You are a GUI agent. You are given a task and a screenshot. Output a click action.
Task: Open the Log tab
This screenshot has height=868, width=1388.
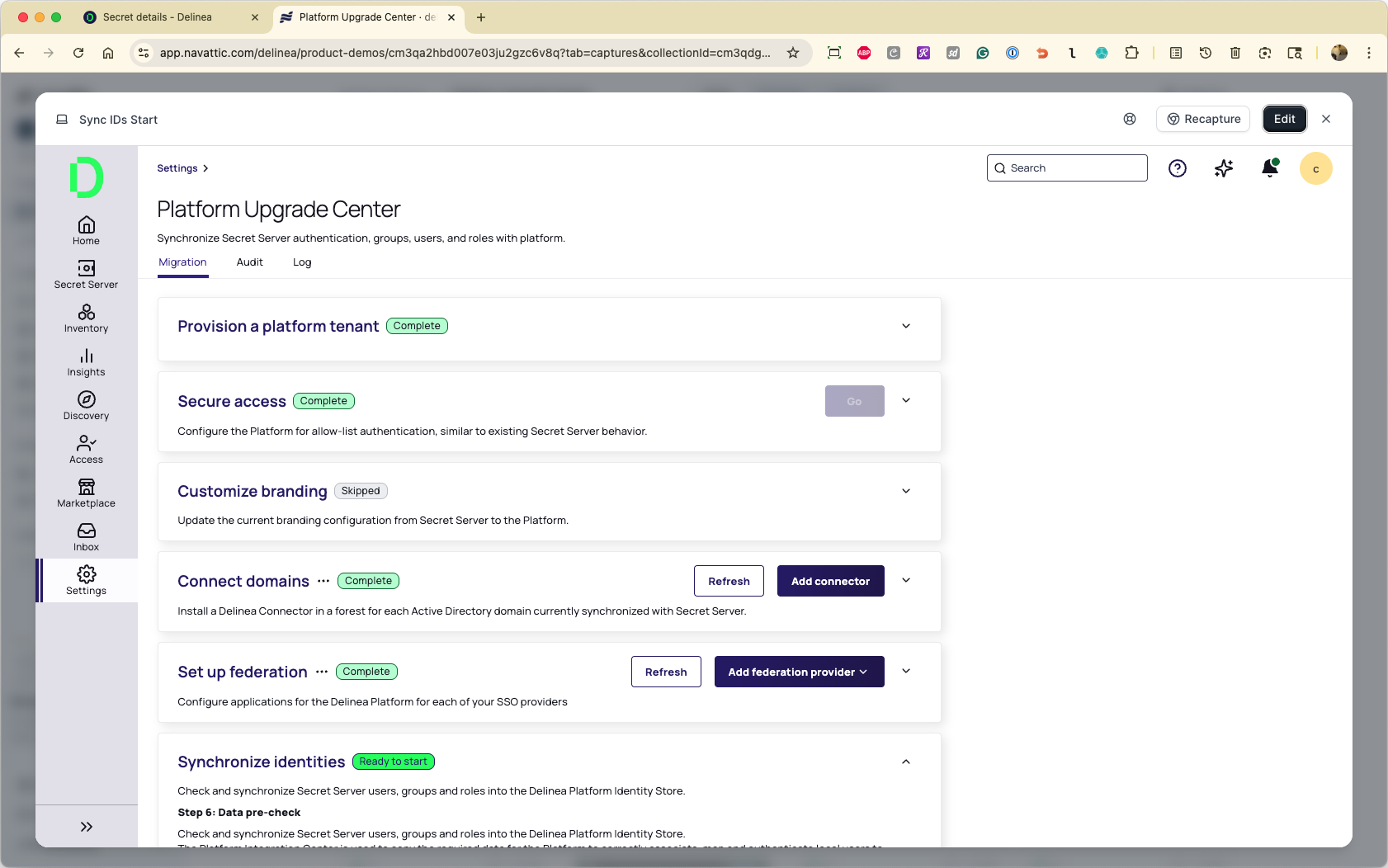(x=301, y=262)
